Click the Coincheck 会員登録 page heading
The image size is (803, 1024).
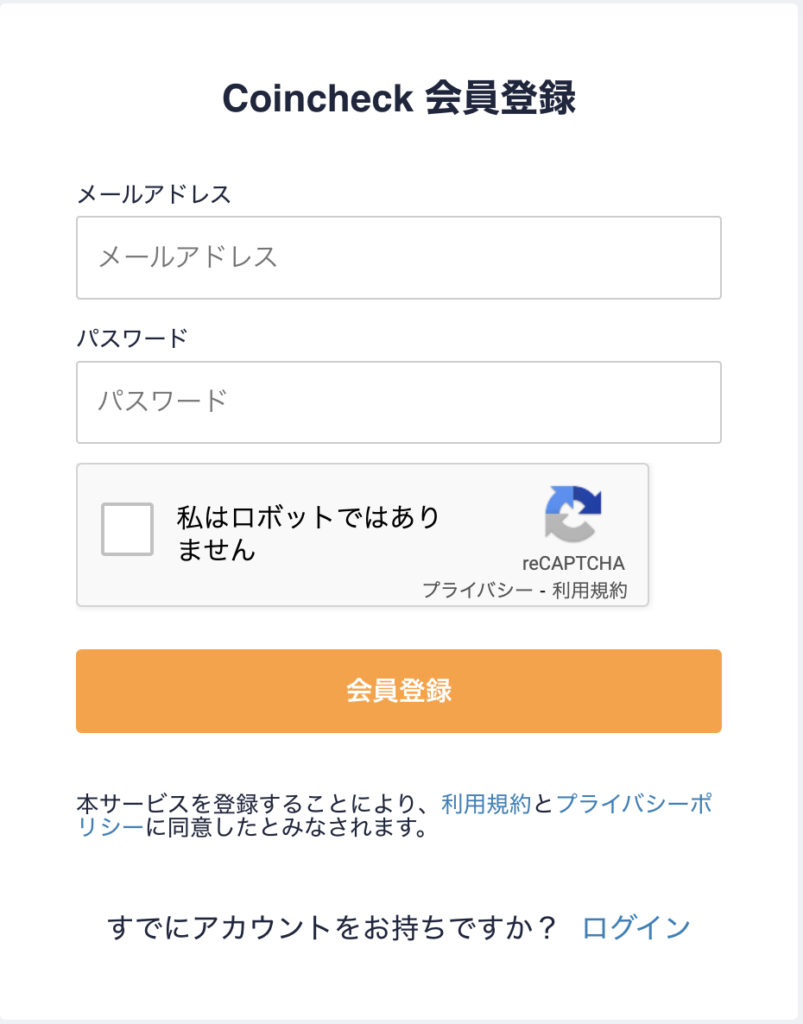click(x=399, y=98)
